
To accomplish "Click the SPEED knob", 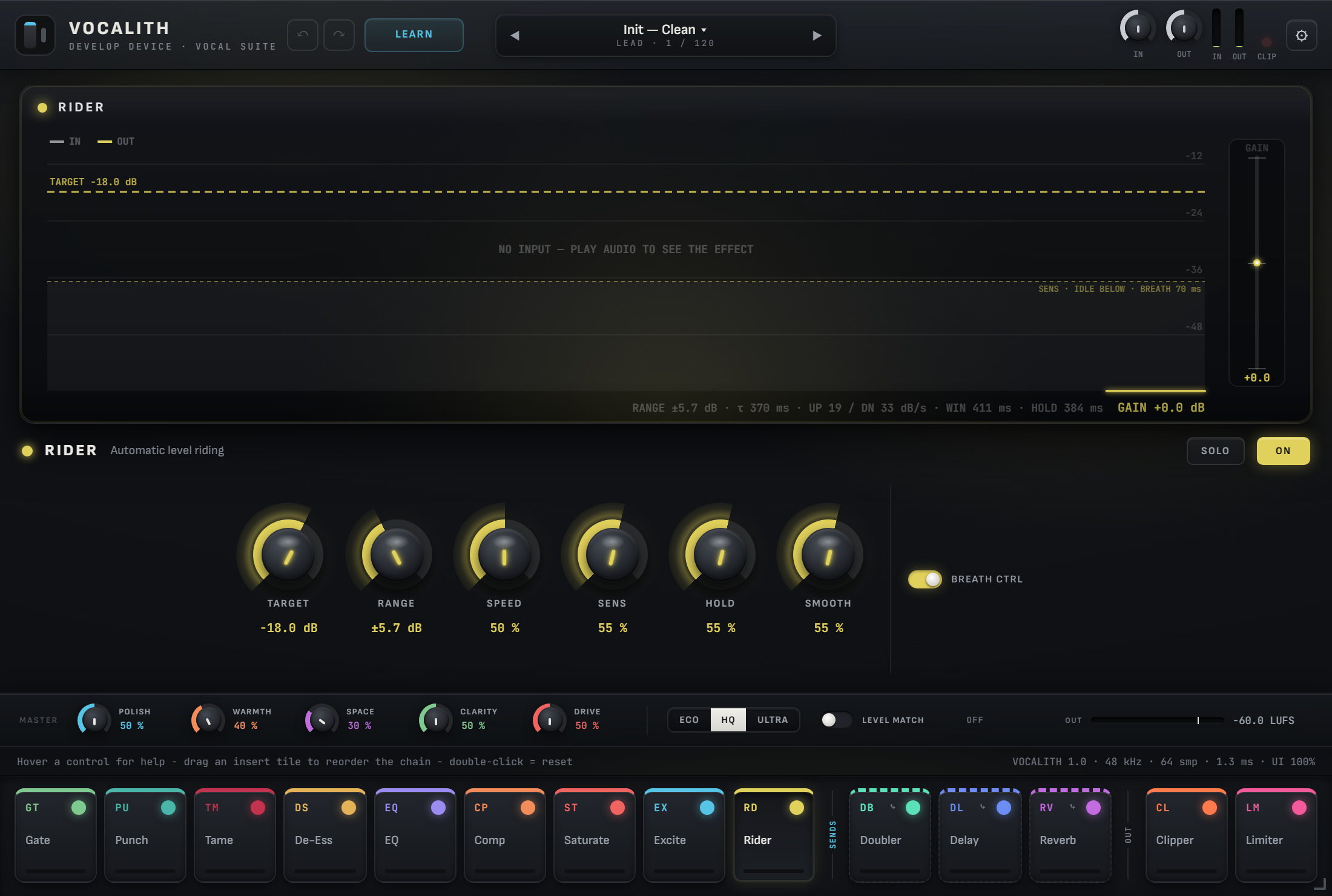I will pyautogui.click(x=504, y=555).
